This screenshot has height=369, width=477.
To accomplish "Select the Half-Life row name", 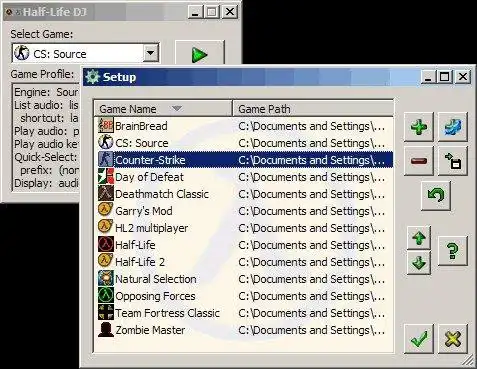I will [135, 245].
